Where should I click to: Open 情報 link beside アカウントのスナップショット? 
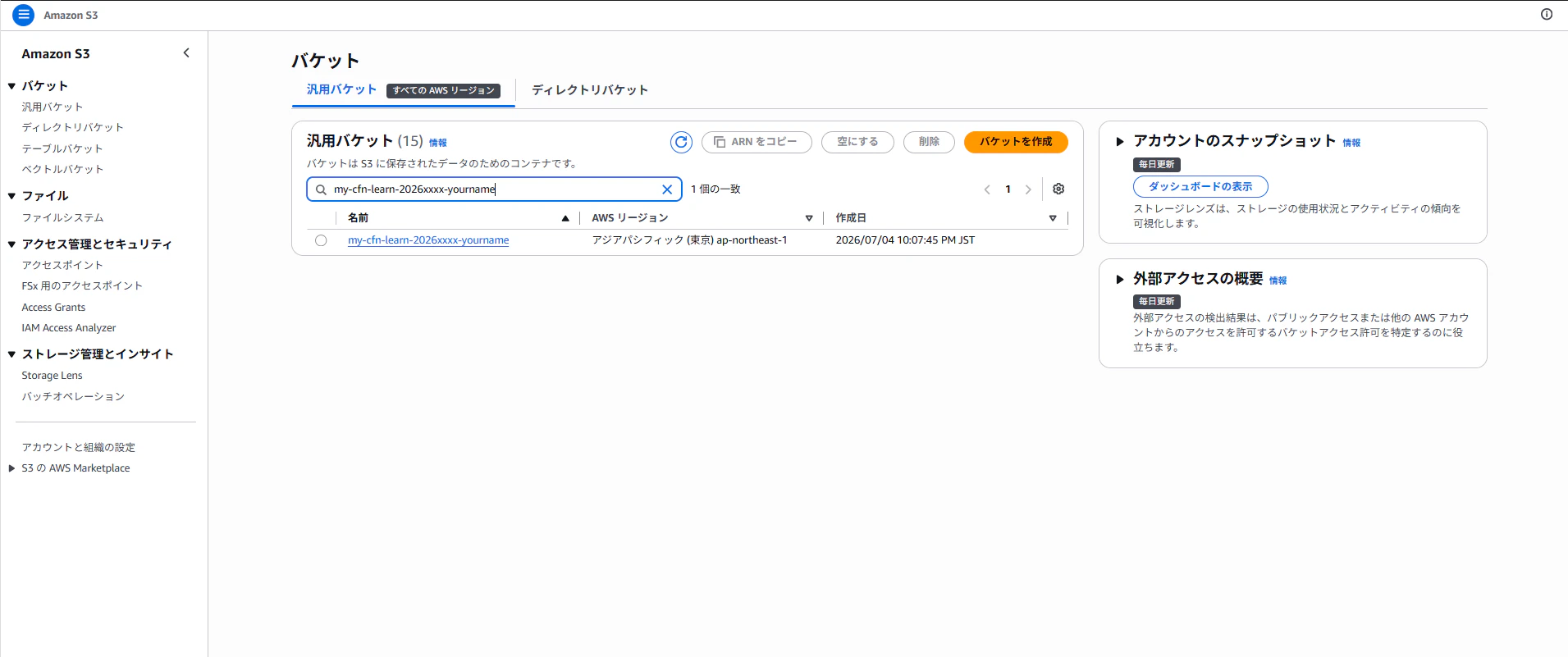click(x=1351, y=143)
